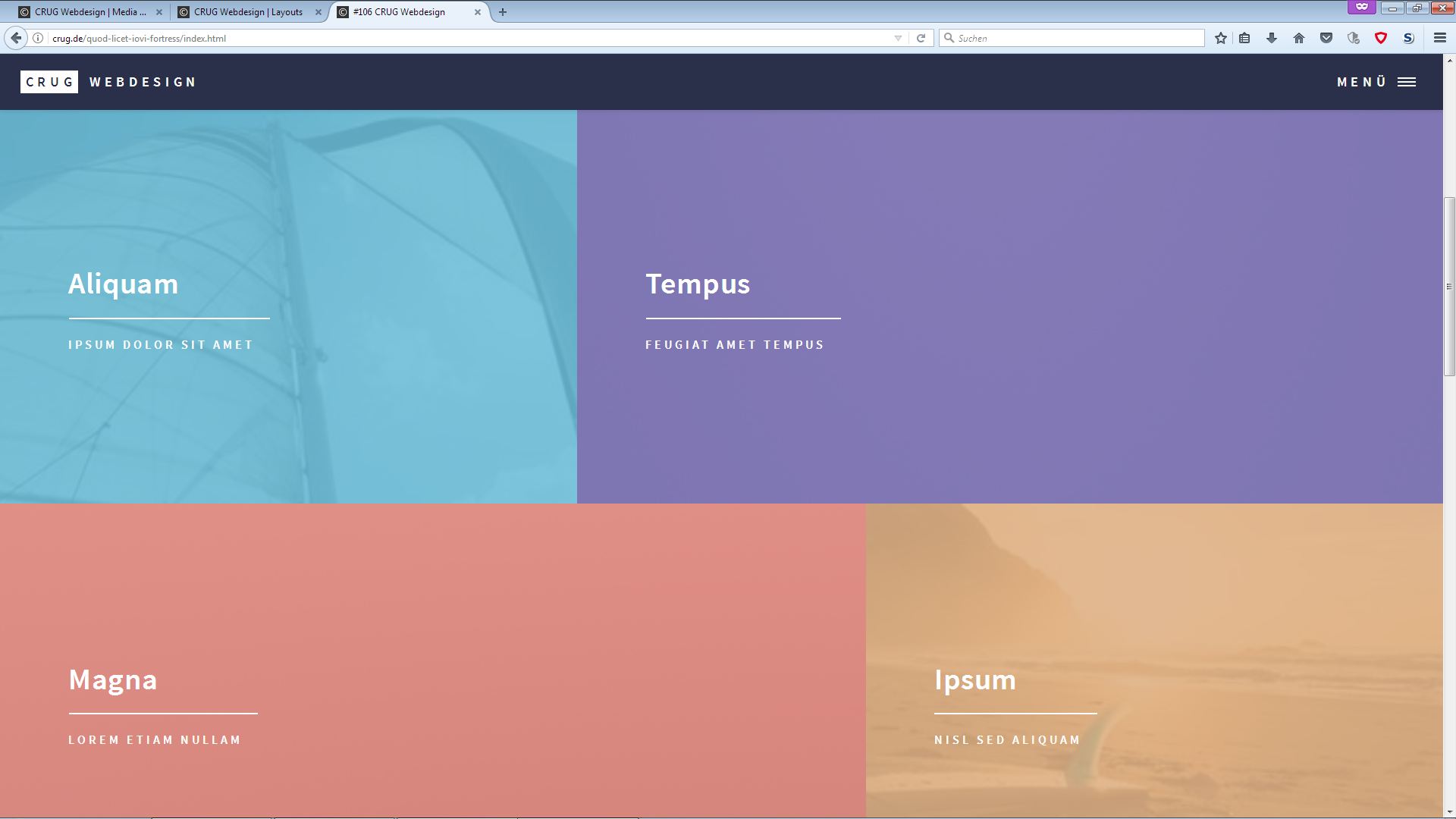
Task: Open the shield-with-globe extension icon
Action: coord(1354,38)
